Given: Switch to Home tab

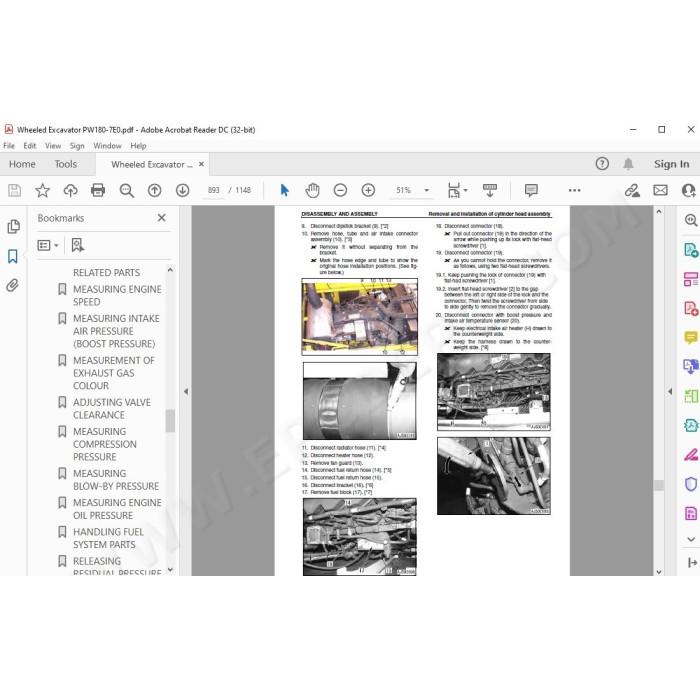Looking at the screenshot, I should point(22,164).
